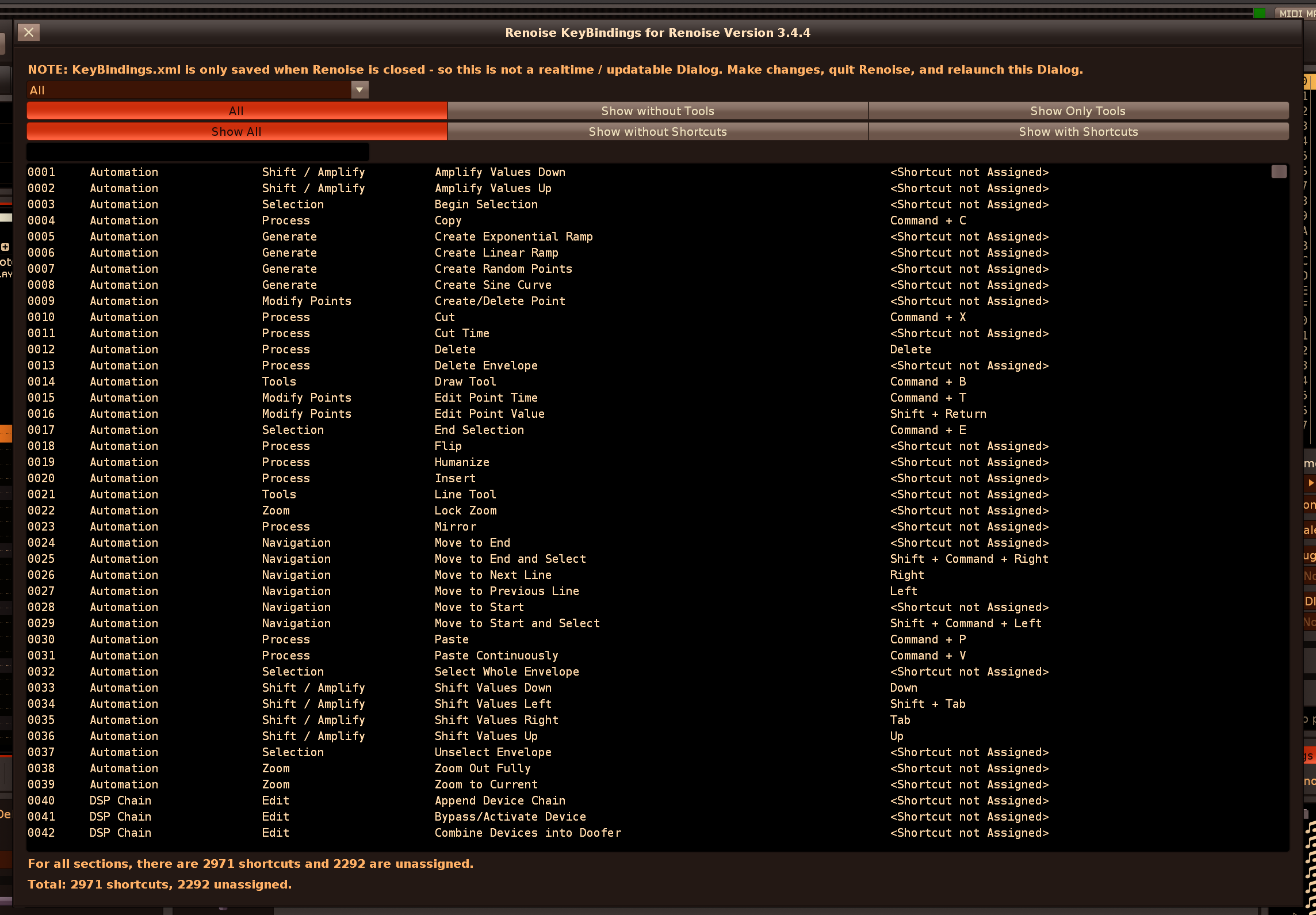Open the MIDI MAP button
Screen dimensions: 1316x915
pyautogui.click(x=1296, y=13)
